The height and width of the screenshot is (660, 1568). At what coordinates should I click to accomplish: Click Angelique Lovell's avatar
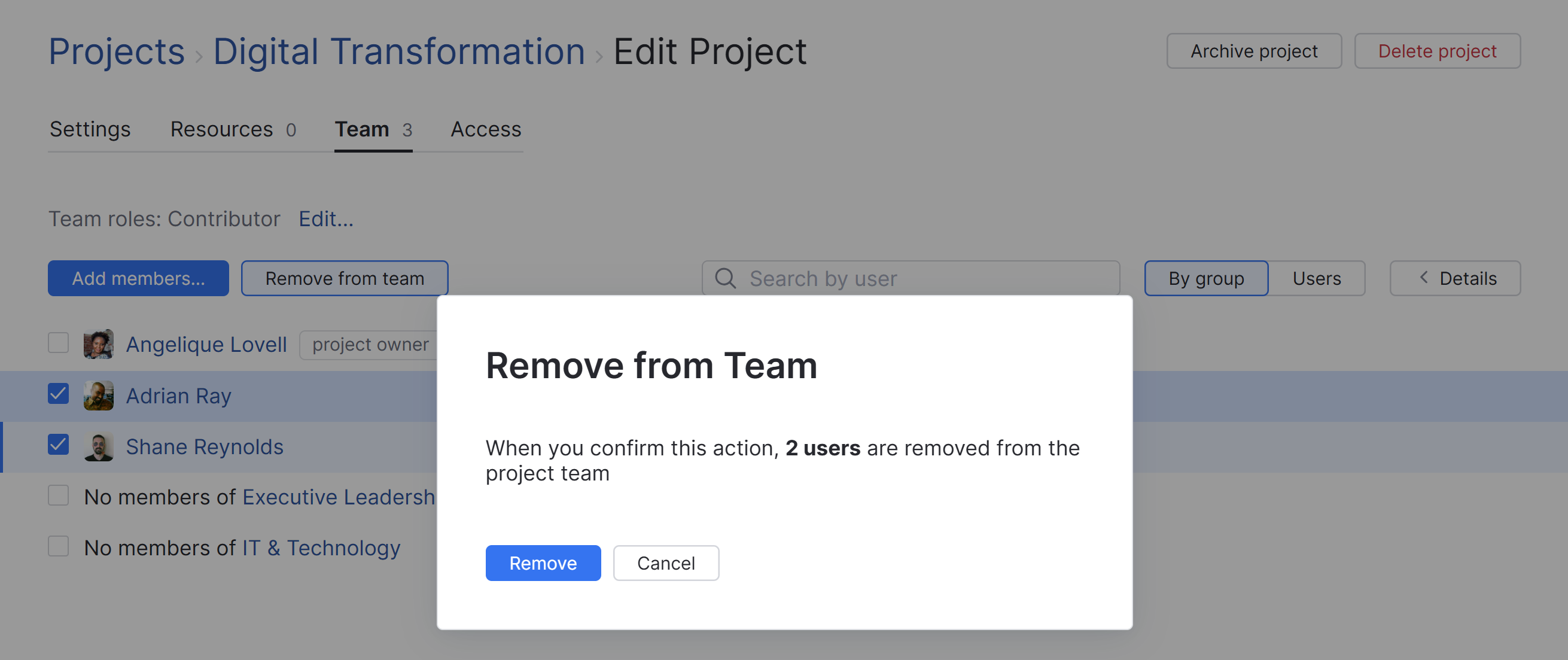(x=98, y=344)
